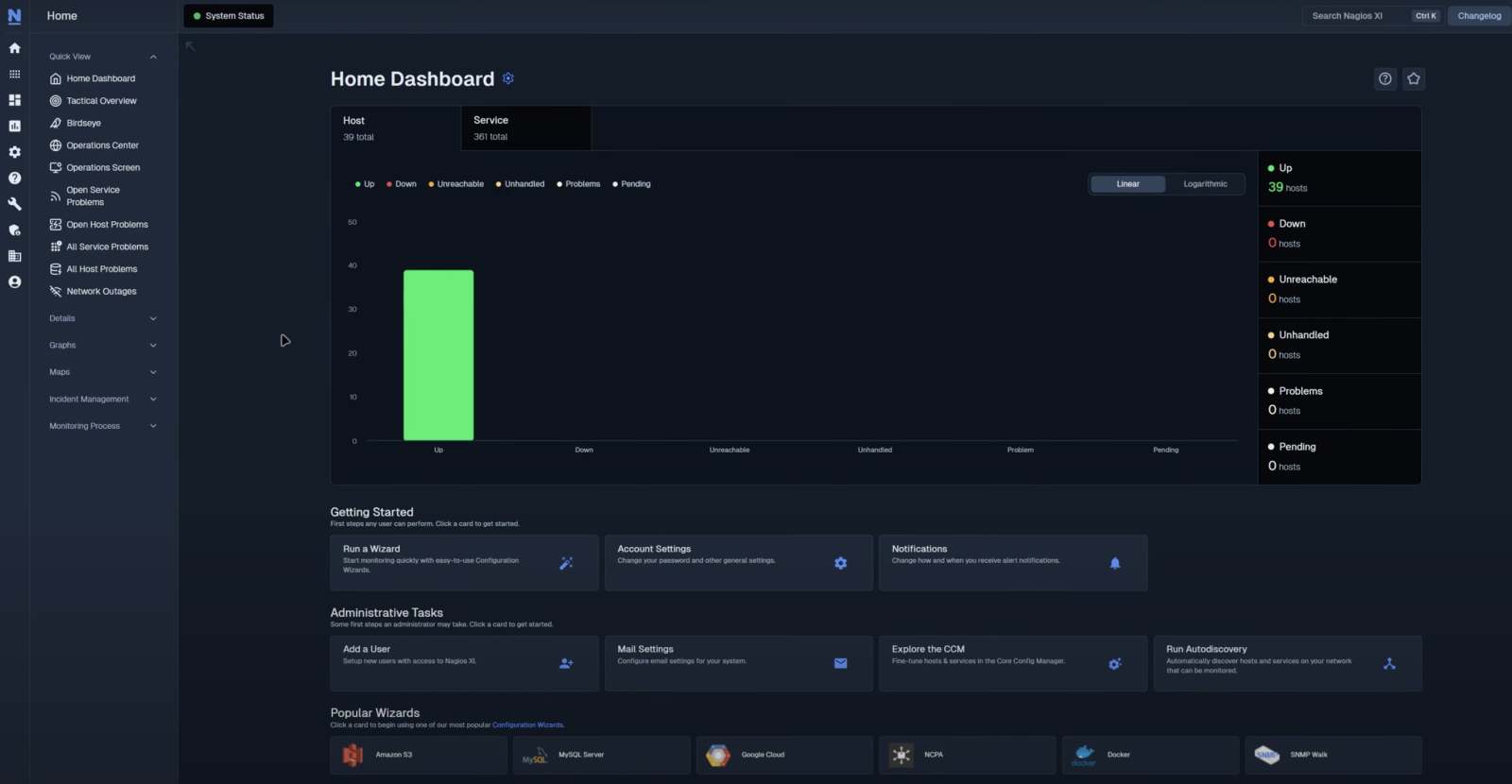Screen dimensions: 1512x784
Task: Expand the Details section
Action: point(103,318)
